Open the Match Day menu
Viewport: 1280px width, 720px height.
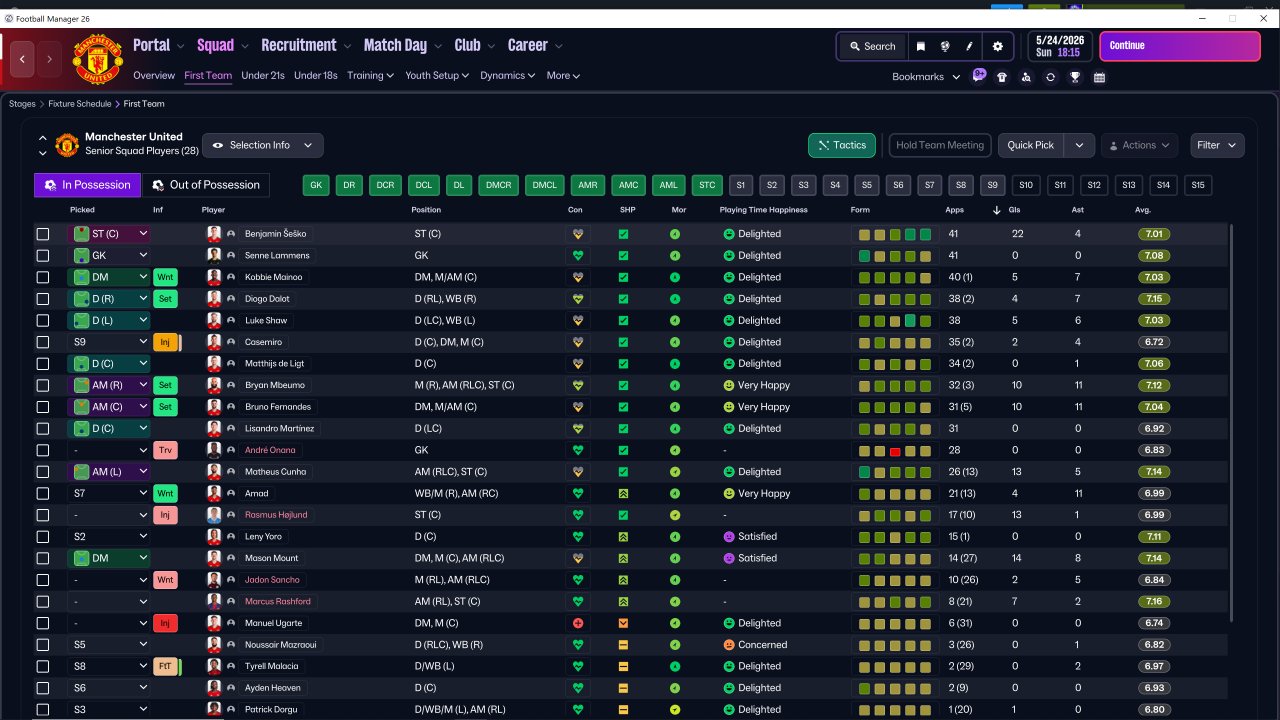402,45
